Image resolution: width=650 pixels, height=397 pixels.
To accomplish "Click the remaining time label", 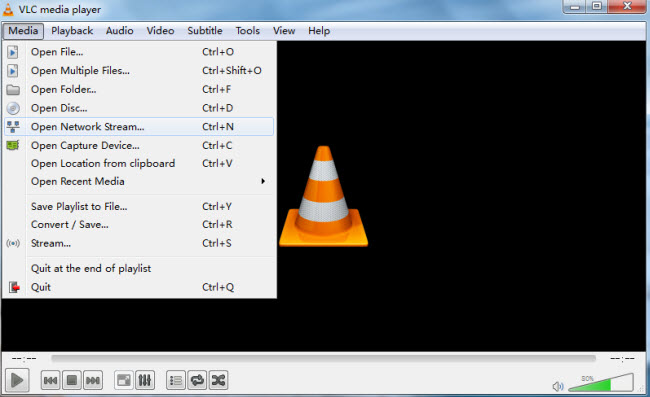I will coord(622,358).
